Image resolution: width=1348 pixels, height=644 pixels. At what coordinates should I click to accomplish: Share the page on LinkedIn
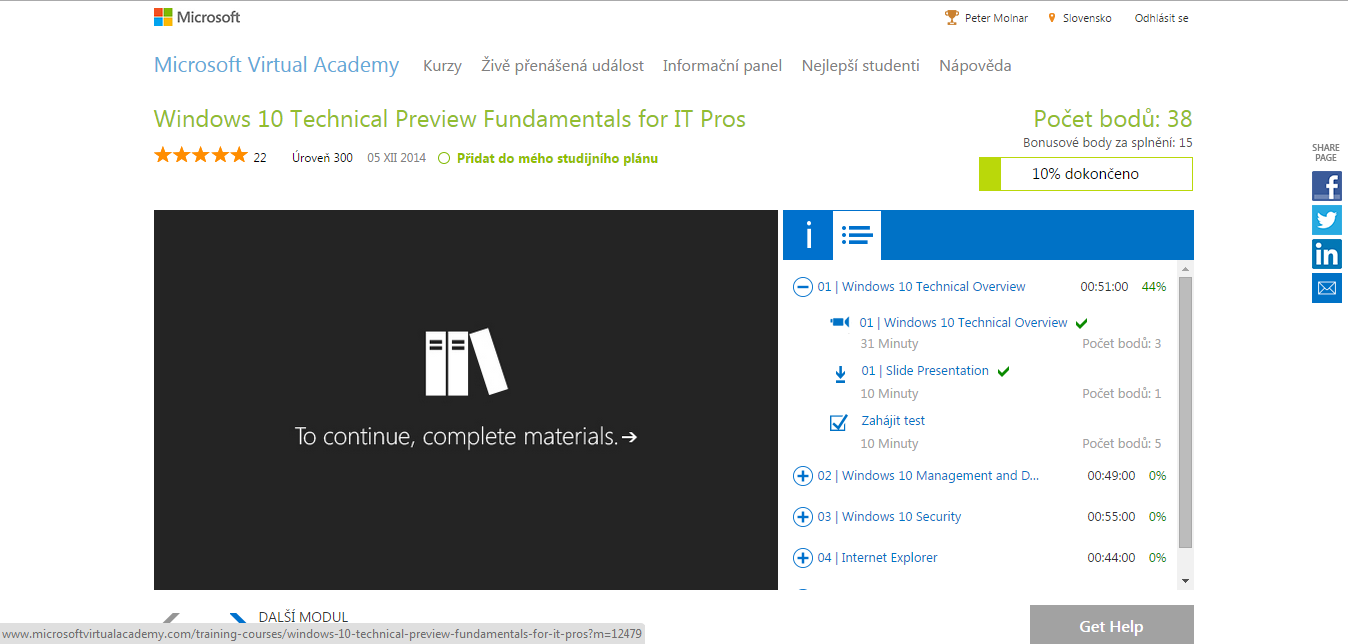1327,254
